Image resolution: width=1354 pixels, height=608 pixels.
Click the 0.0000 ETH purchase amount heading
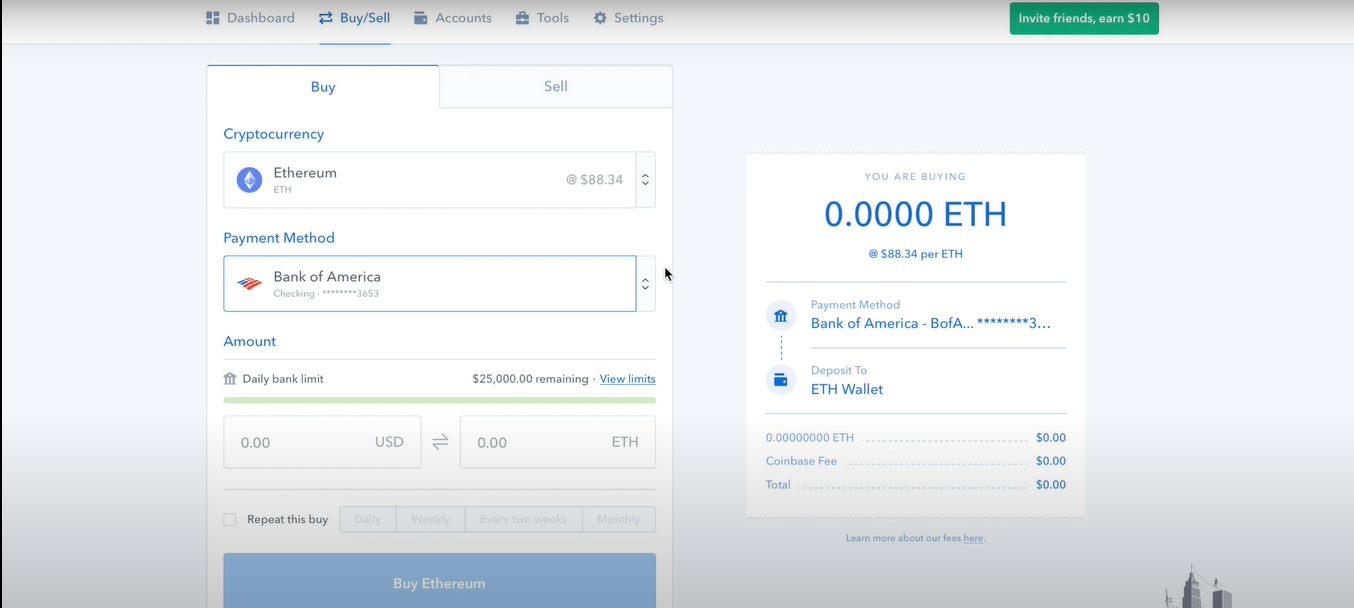click(x=915, y=214)
